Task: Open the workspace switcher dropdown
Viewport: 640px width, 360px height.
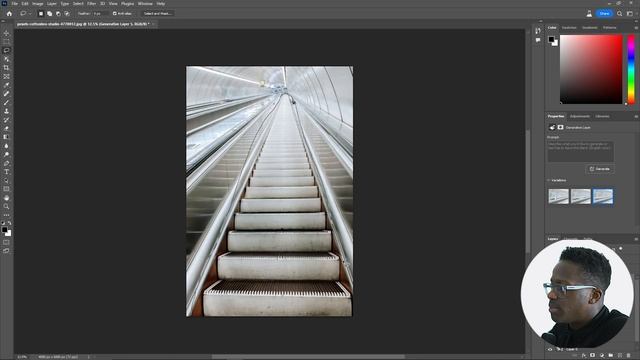Action: tap(630, 13)
